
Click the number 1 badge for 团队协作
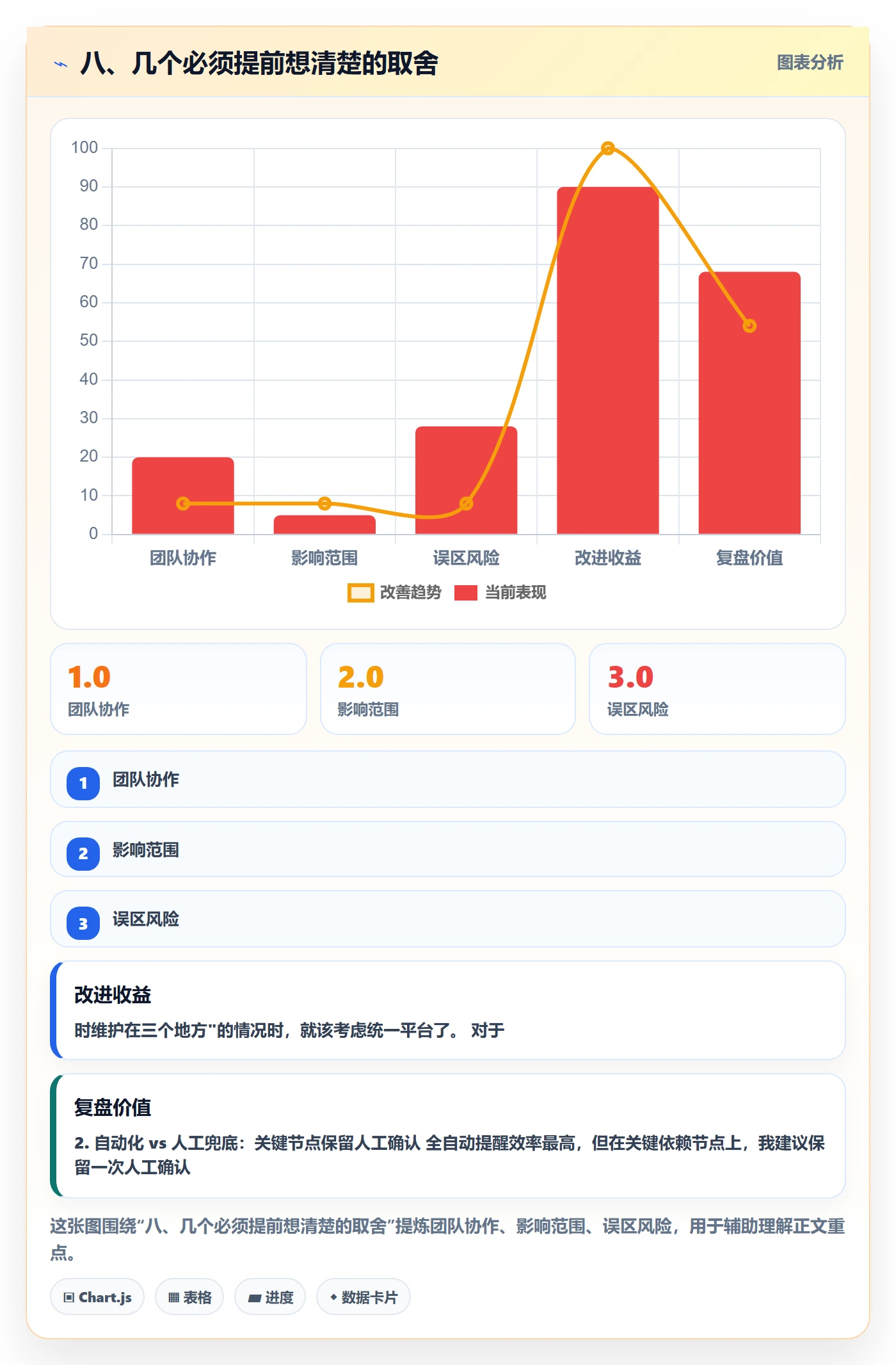(83, 783)
